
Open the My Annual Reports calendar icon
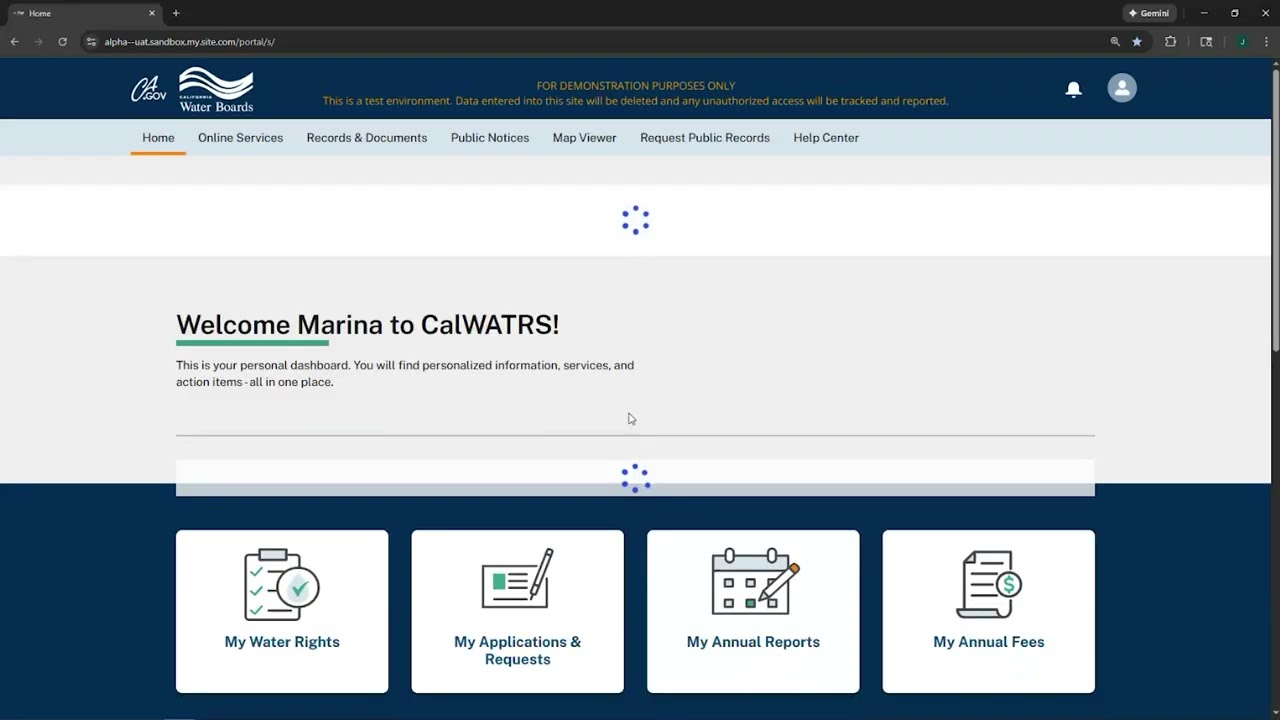coord(754,581)
